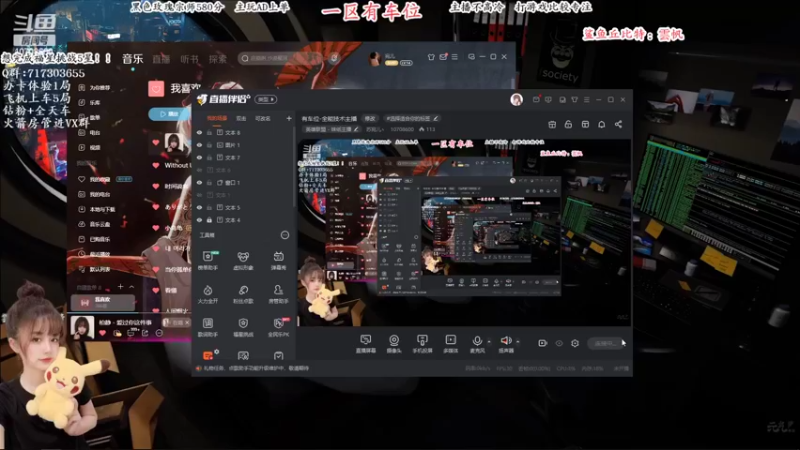Open the skin shirt icon in the music player

(x=431, y=57)
